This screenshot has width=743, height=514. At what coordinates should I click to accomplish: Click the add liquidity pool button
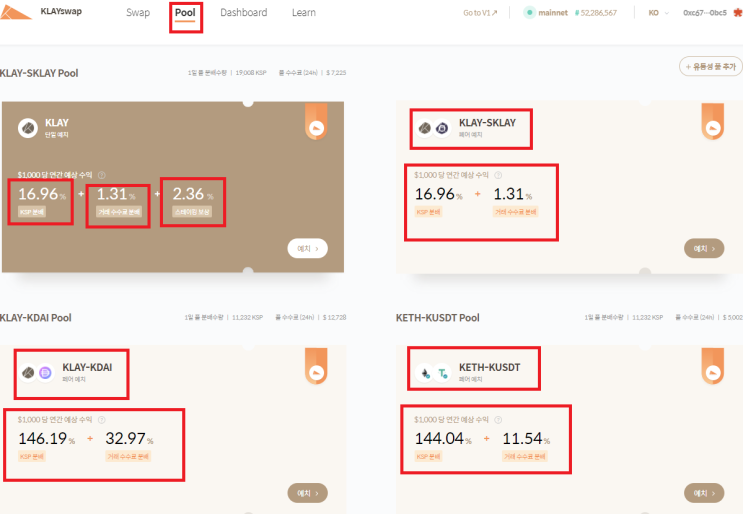(x=711, y=66)
